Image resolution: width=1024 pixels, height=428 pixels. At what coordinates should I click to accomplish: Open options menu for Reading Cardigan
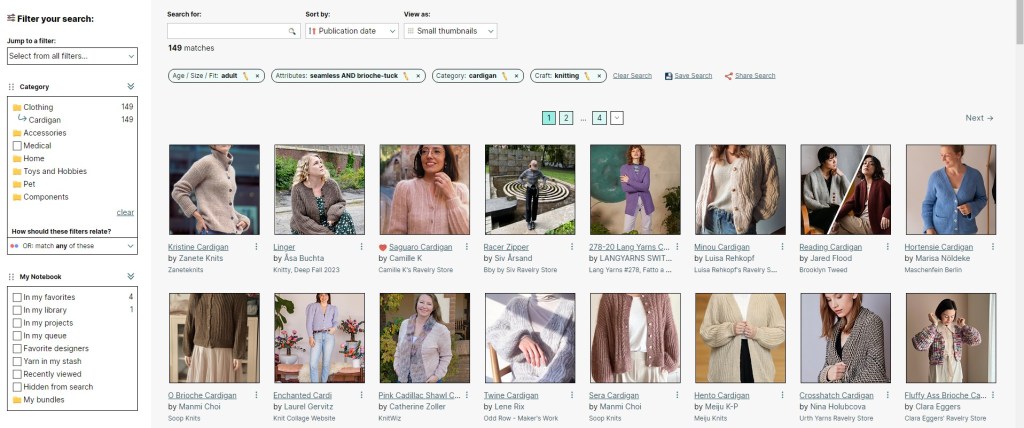pyautogui.click(x=888, y=247)
